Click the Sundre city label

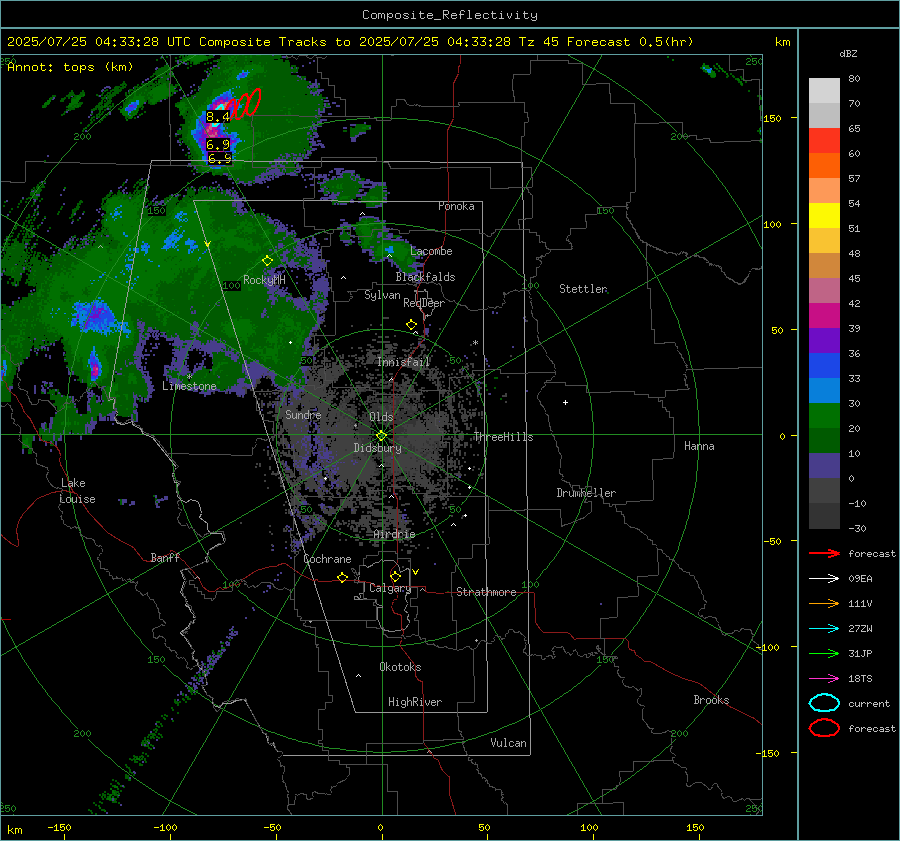[x=303, y=414]
